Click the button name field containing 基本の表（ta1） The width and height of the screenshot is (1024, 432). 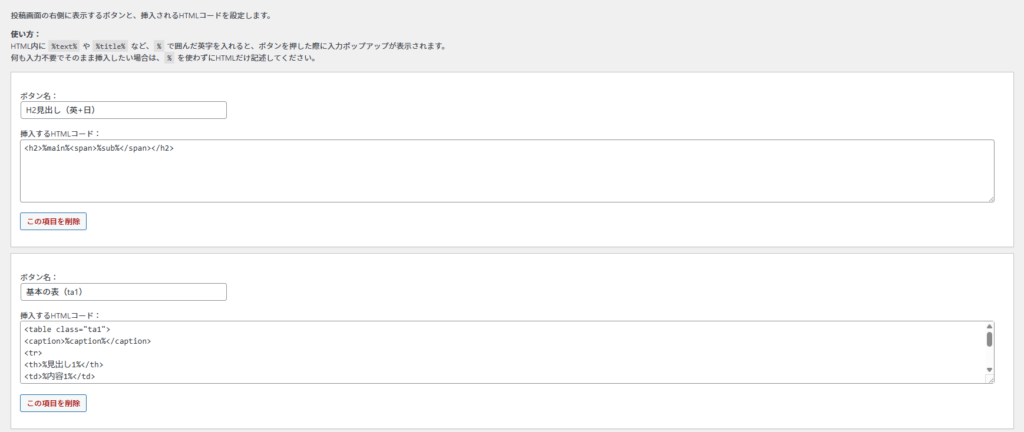coord(123,292)
